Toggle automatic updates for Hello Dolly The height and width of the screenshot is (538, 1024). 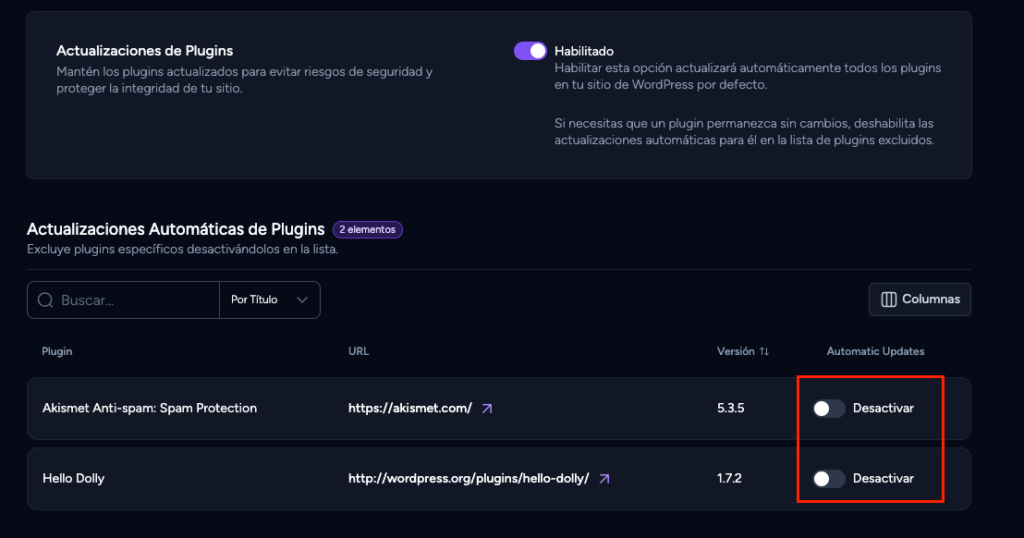click(x=828, y=479)
